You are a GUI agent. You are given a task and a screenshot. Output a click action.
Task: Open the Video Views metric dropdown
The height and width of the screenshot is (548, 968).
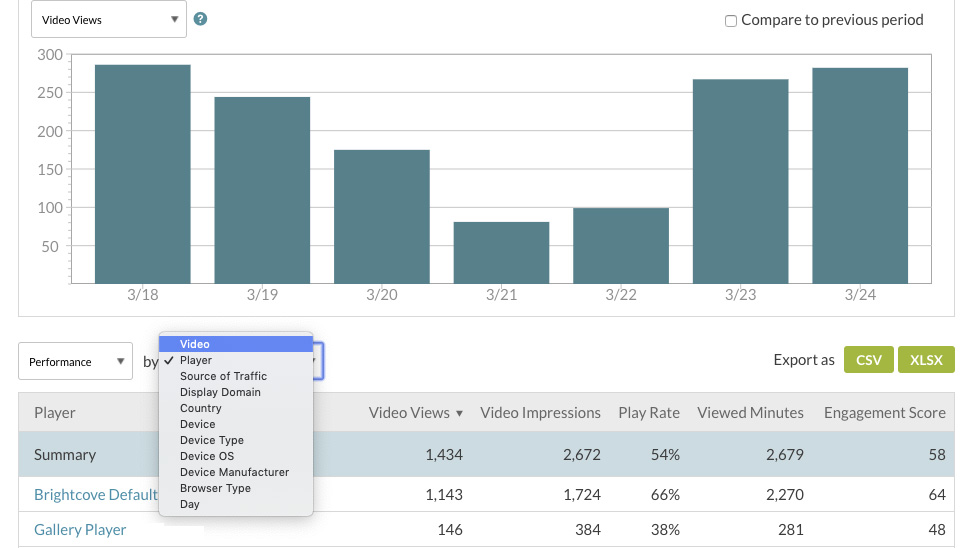109,20
